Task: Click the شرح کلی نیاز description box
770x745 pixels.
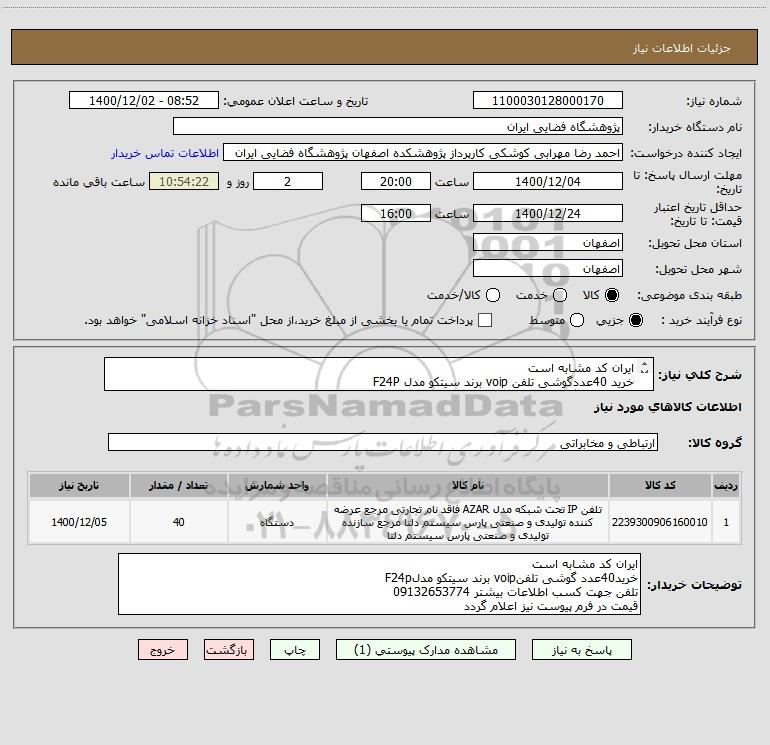Action: click(x=379, y=374)
